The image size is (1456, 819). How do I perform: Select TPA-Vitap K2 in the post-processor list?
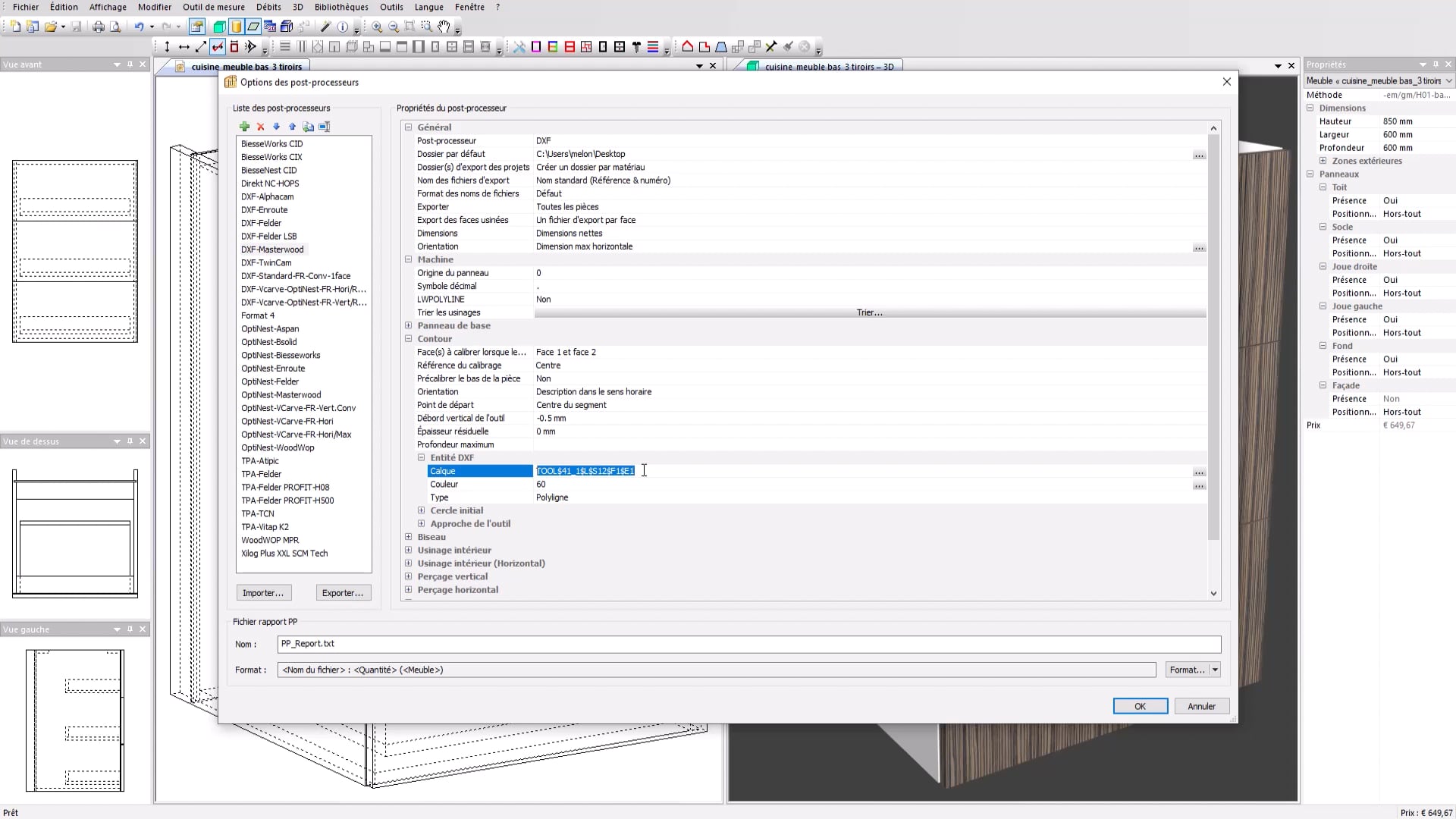coord(265,527)
